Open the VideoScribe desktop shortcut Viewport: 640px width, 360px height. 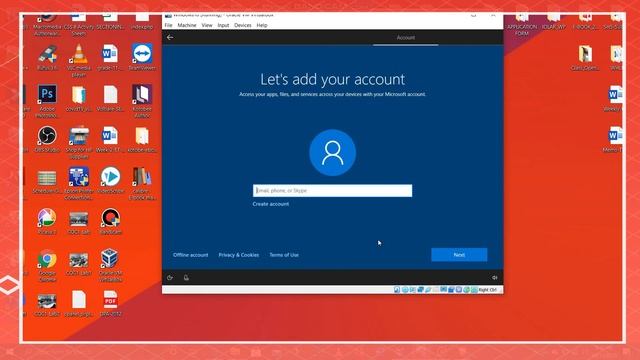click(x=110, y=180)
